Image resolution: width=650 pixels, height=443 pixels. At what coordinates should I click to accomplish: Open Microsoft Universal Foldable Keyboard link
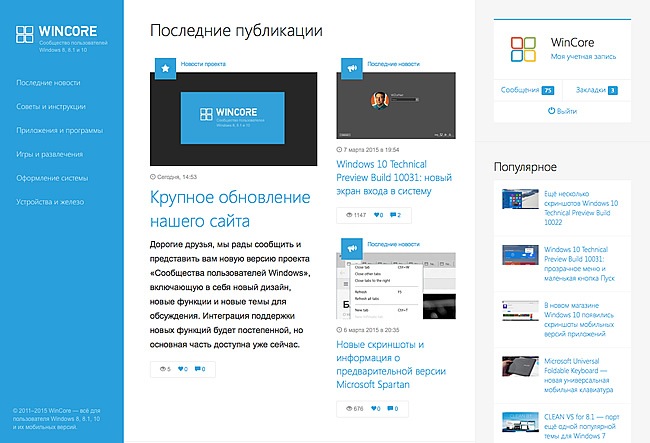pos(578,375)
